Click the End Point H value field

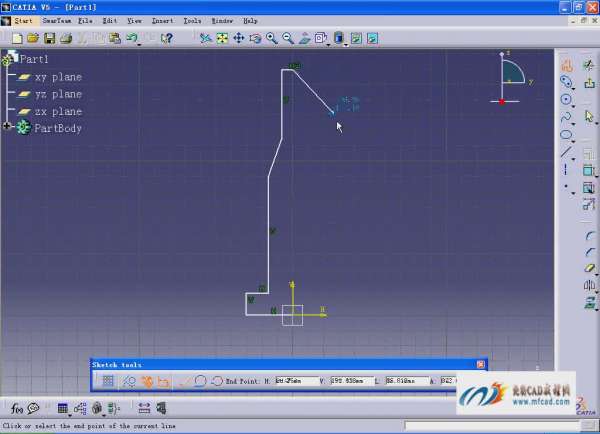(x=293, y=381)
